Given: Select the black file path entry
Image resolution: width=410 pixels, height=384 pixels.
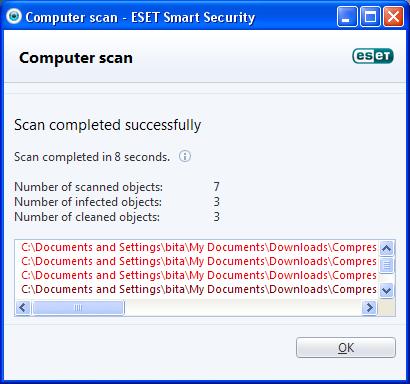Looking at the screenshot, I should [199, 289].
